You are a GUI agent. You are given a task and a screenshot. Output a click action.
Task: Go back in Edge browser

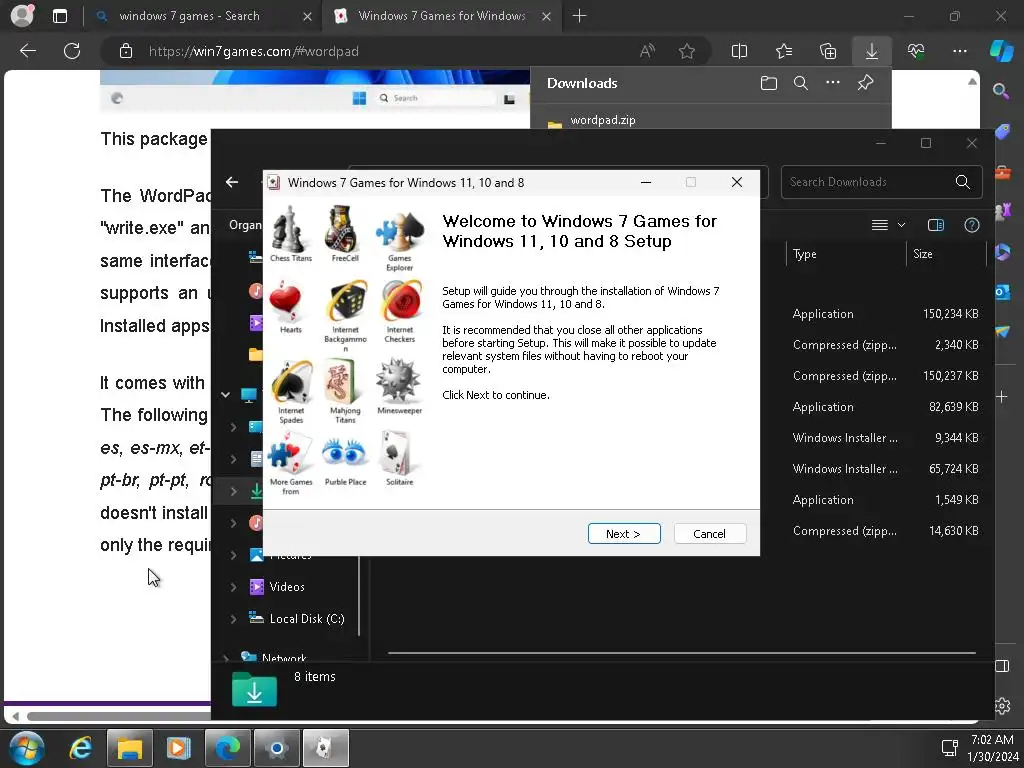tap(28, 51)
